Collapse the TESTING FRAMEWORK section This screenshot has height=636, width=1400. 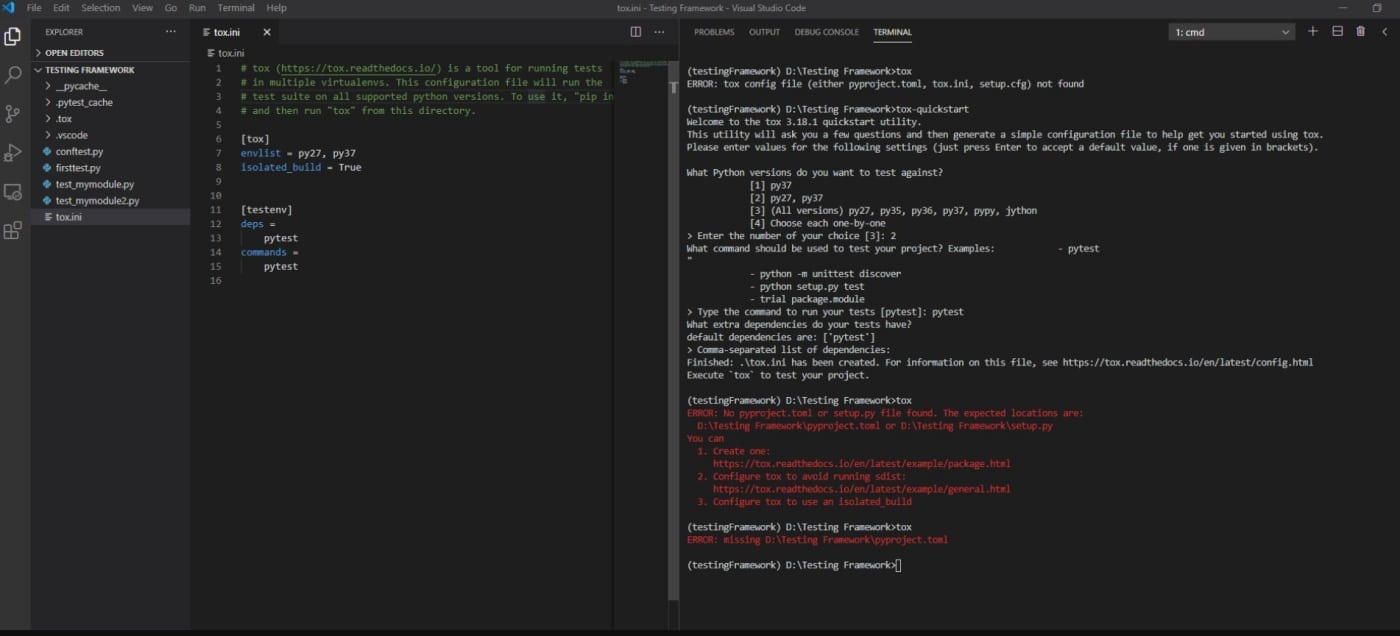110,70
